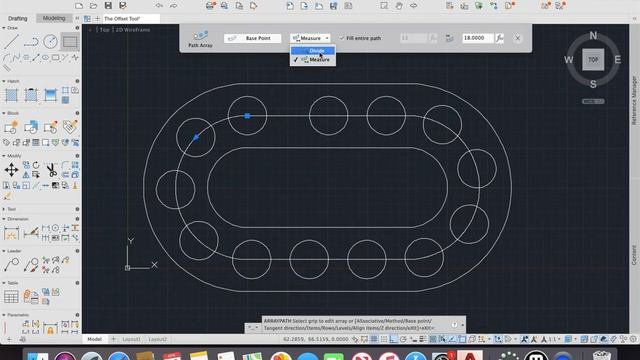This screenshot has width=640, height=360.
Task: Click the command line input area
Action: (x=362, y=324)
